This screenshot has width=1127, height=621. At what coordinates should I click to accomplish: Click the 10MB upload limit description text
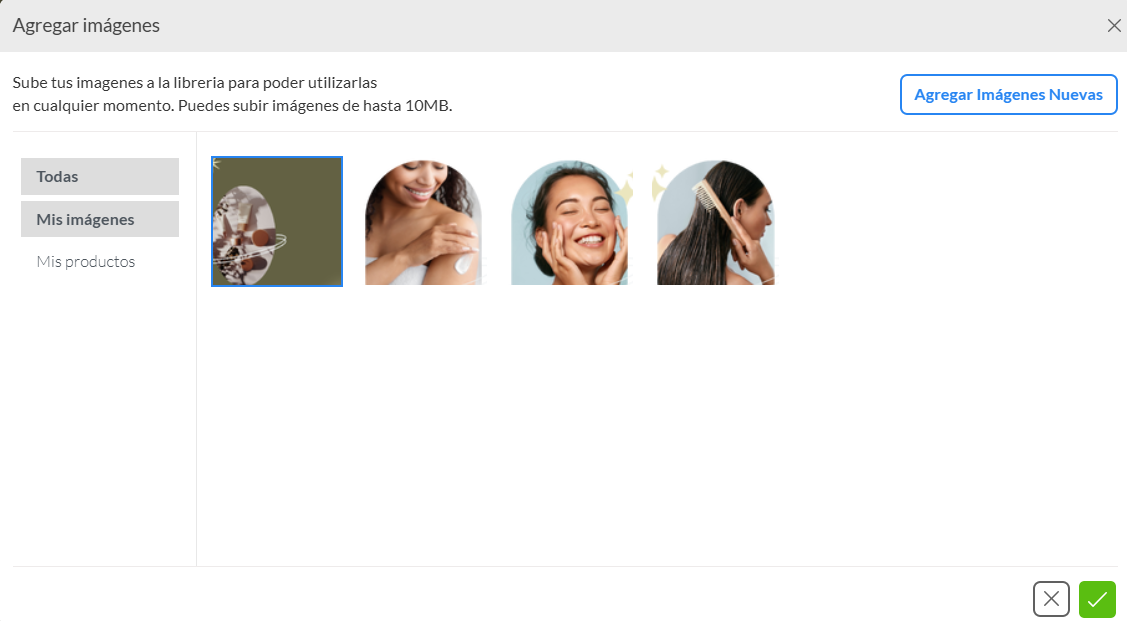click(x=232, y=106)
